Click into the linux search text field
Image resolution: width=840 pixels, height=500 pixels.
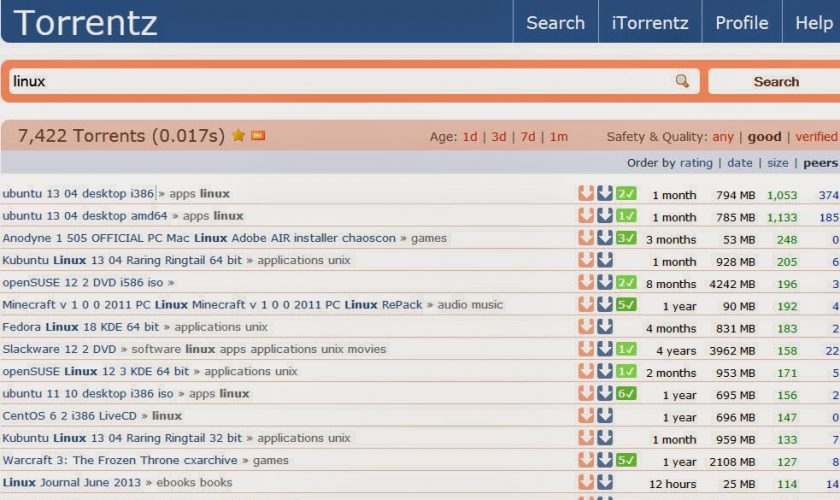pyautogui.click(x=340, y=81)
